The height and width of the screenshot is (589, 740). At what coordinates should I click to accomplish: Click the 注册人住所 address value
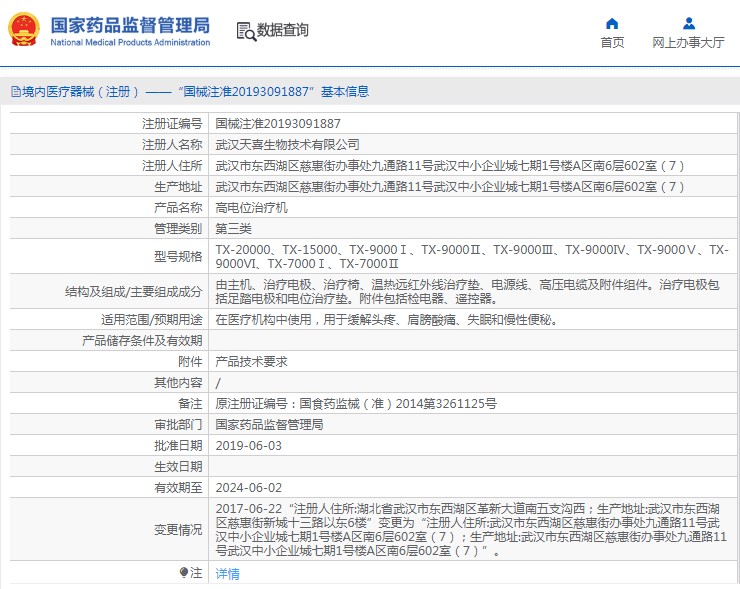(450, 166)
